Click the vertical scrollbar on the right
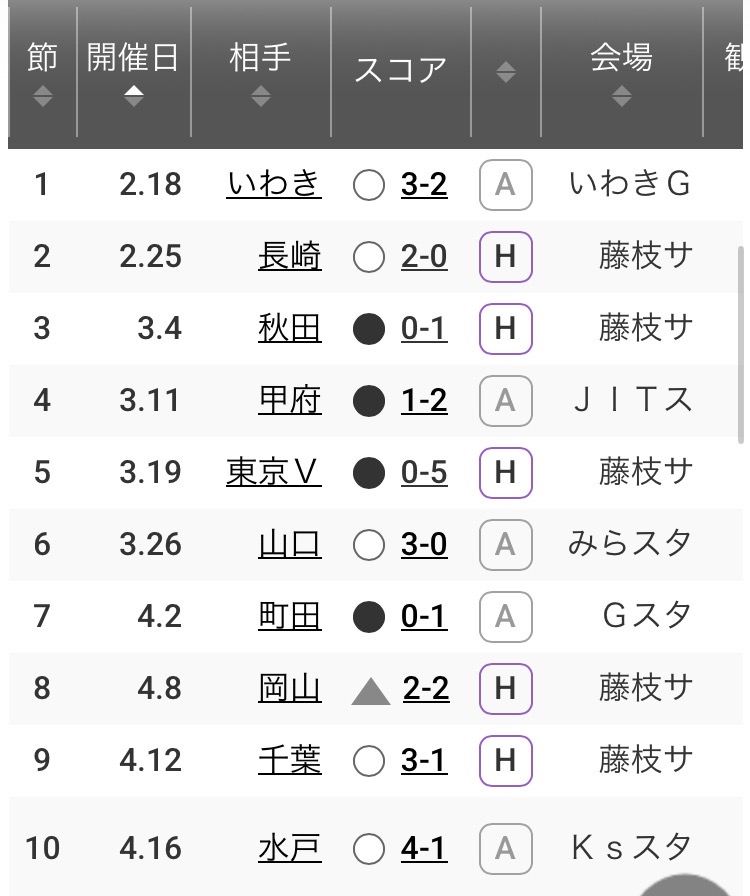This screenshot has width=750, height=896. tap(741, 345)
